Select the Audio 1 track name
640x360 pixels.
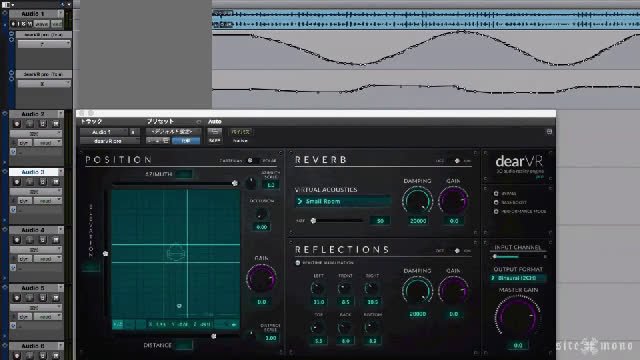tap(33, 14)
